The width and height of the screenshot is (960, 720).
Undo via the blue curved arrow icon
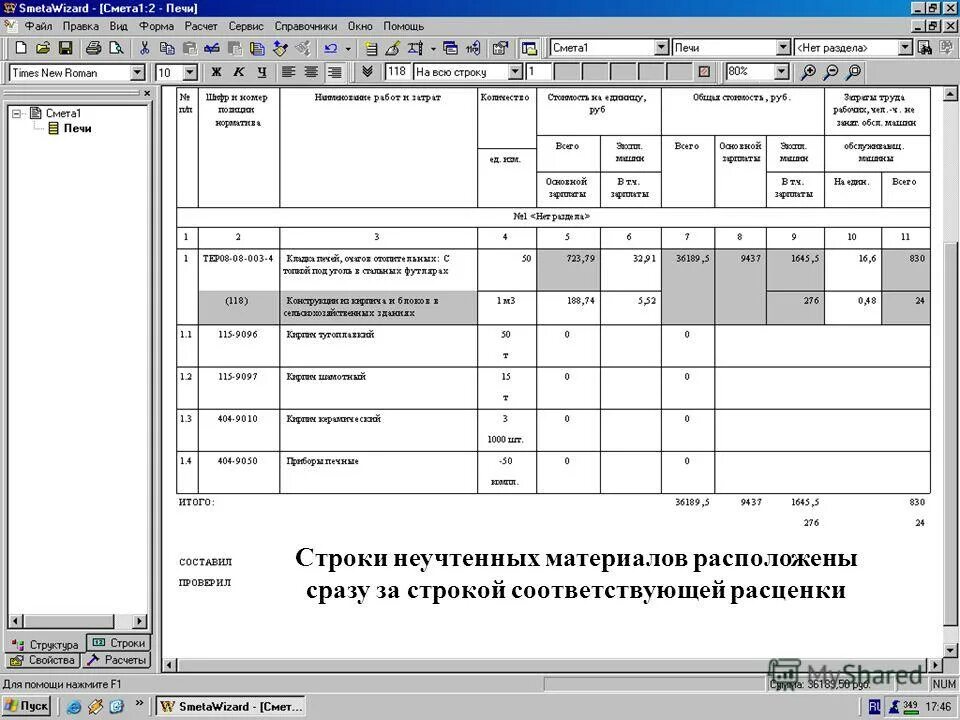pos(331,48)
